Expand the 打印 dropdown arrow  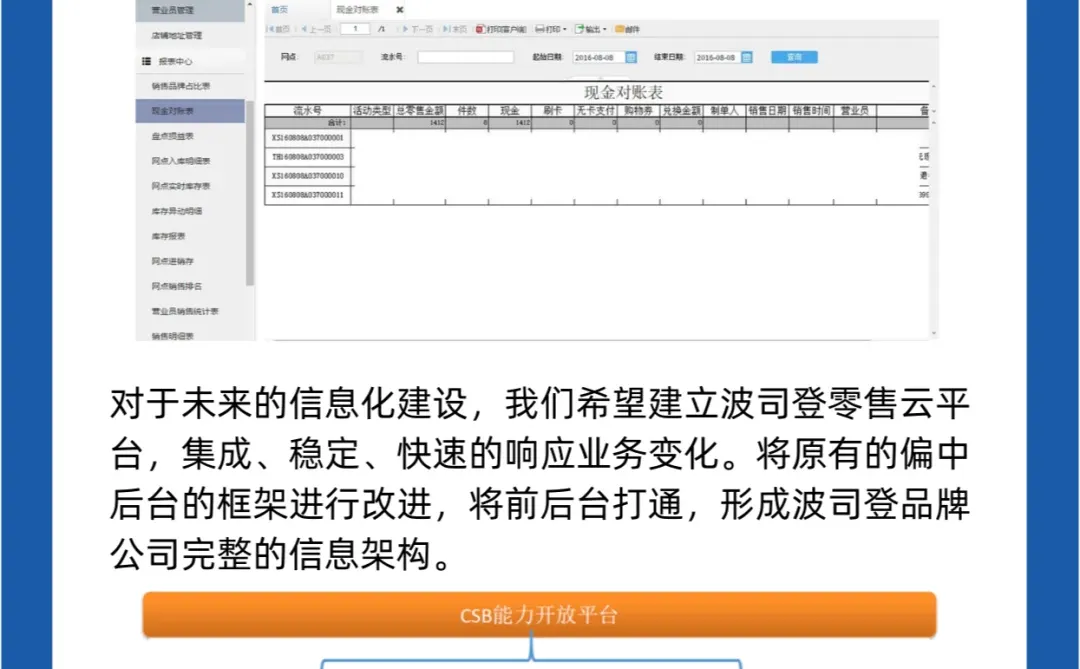[x=566, y=28]
